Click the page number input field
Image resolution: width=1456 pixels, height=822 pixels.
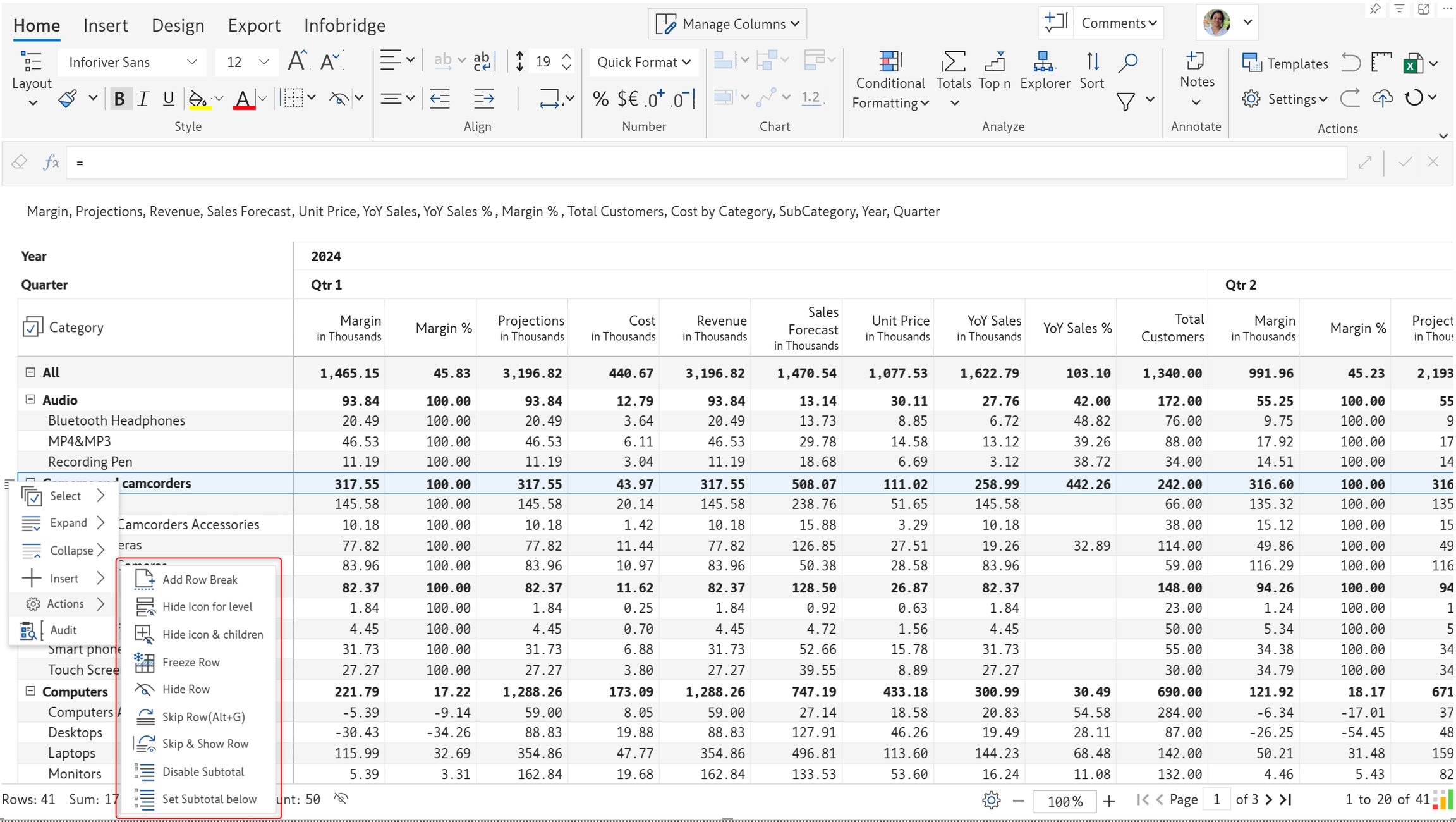(1216, 799)
